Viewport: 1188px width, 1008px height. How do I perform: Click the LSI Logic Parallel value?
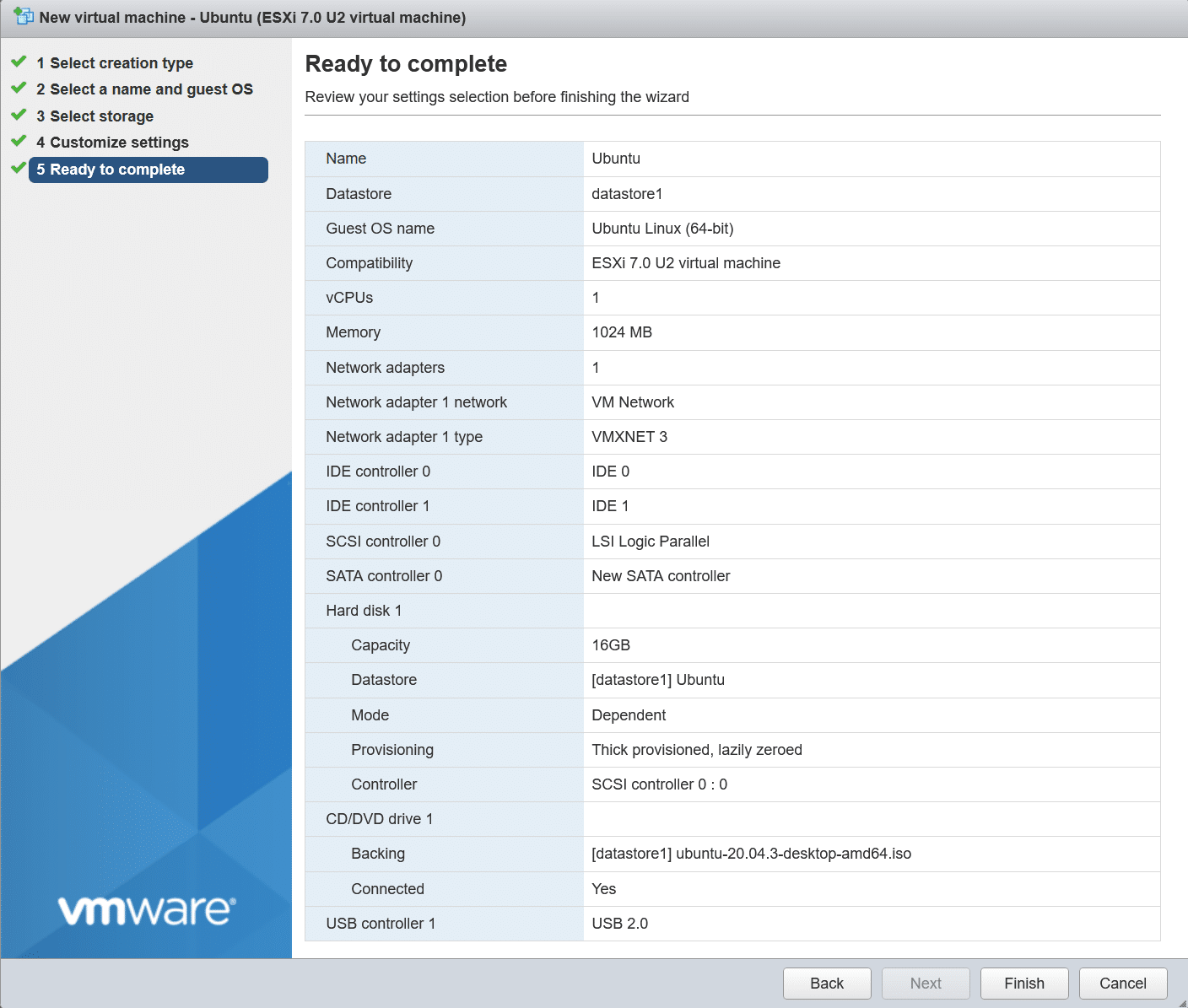[x=651, y=542]
